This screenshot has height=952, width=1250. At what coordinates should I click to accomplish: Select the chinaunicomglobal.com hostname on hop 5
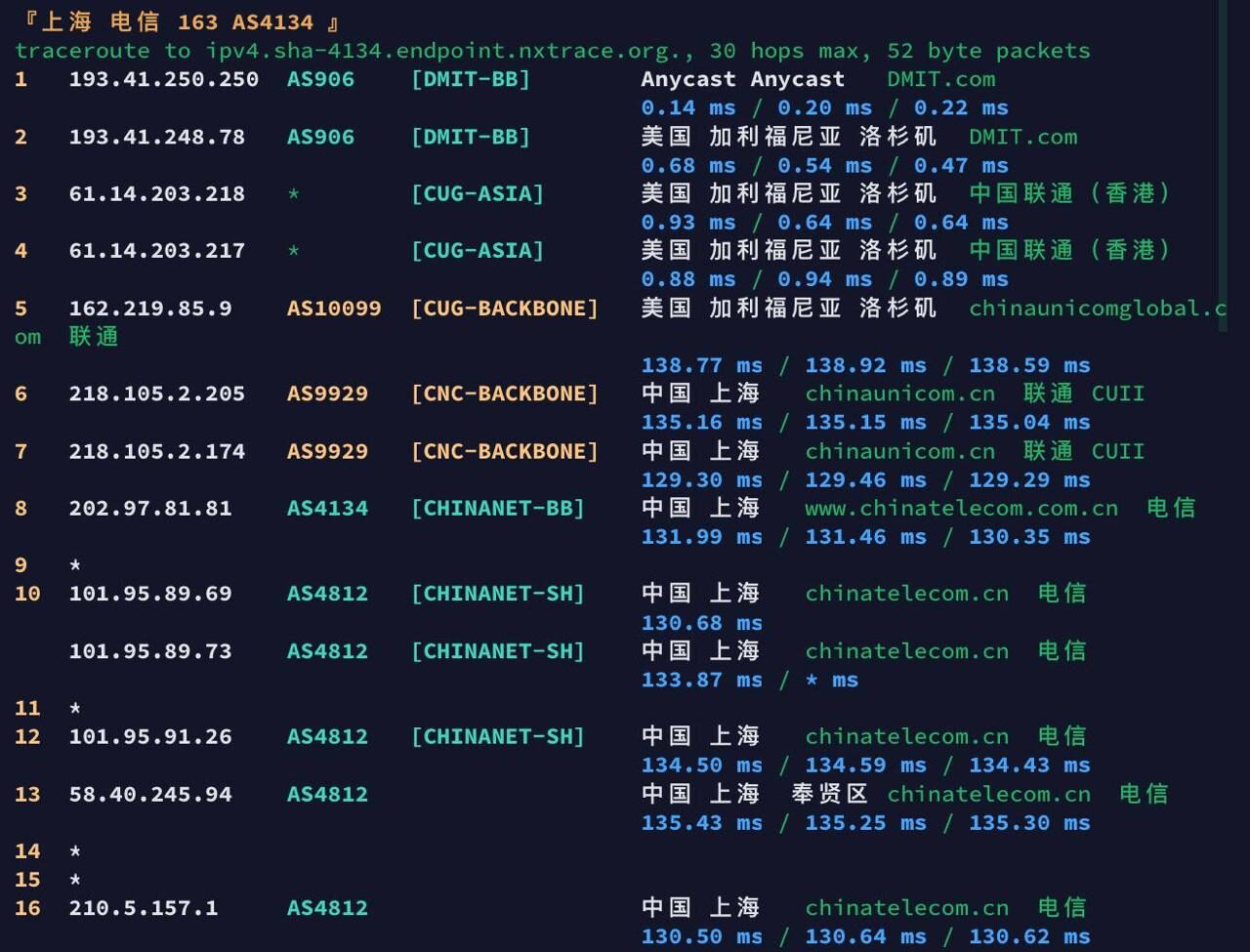1094,308
